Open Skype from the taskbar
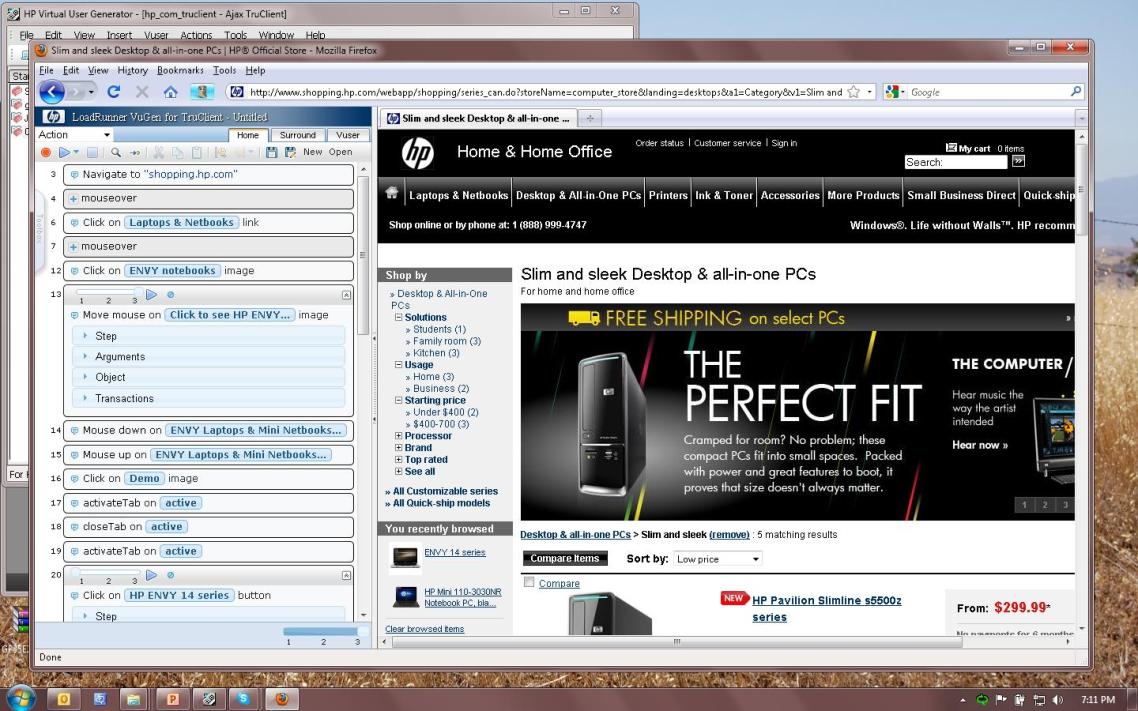Image resolution: width=1138 pixels, height=711 pixels. 244,699
